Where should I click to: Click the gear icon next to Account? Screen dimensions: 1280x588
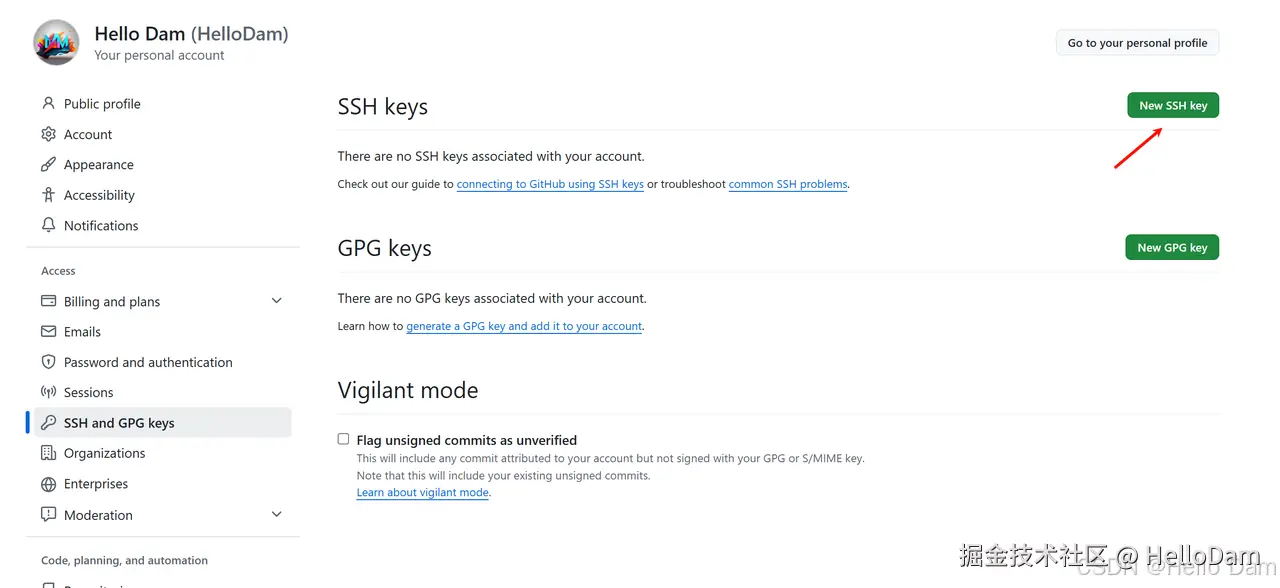point(48,134)
